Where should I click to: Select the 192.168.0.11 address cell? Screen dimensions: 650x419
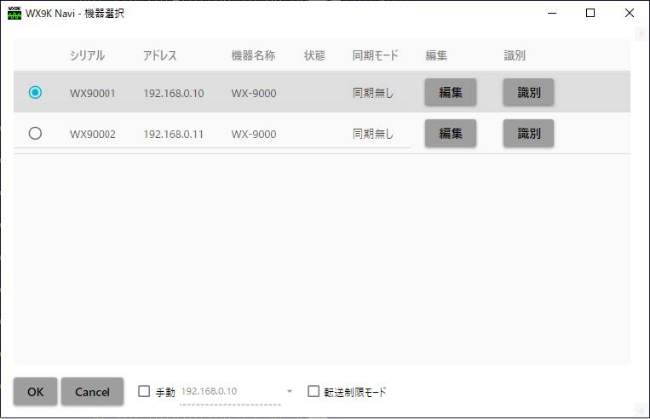pos(174,134)
